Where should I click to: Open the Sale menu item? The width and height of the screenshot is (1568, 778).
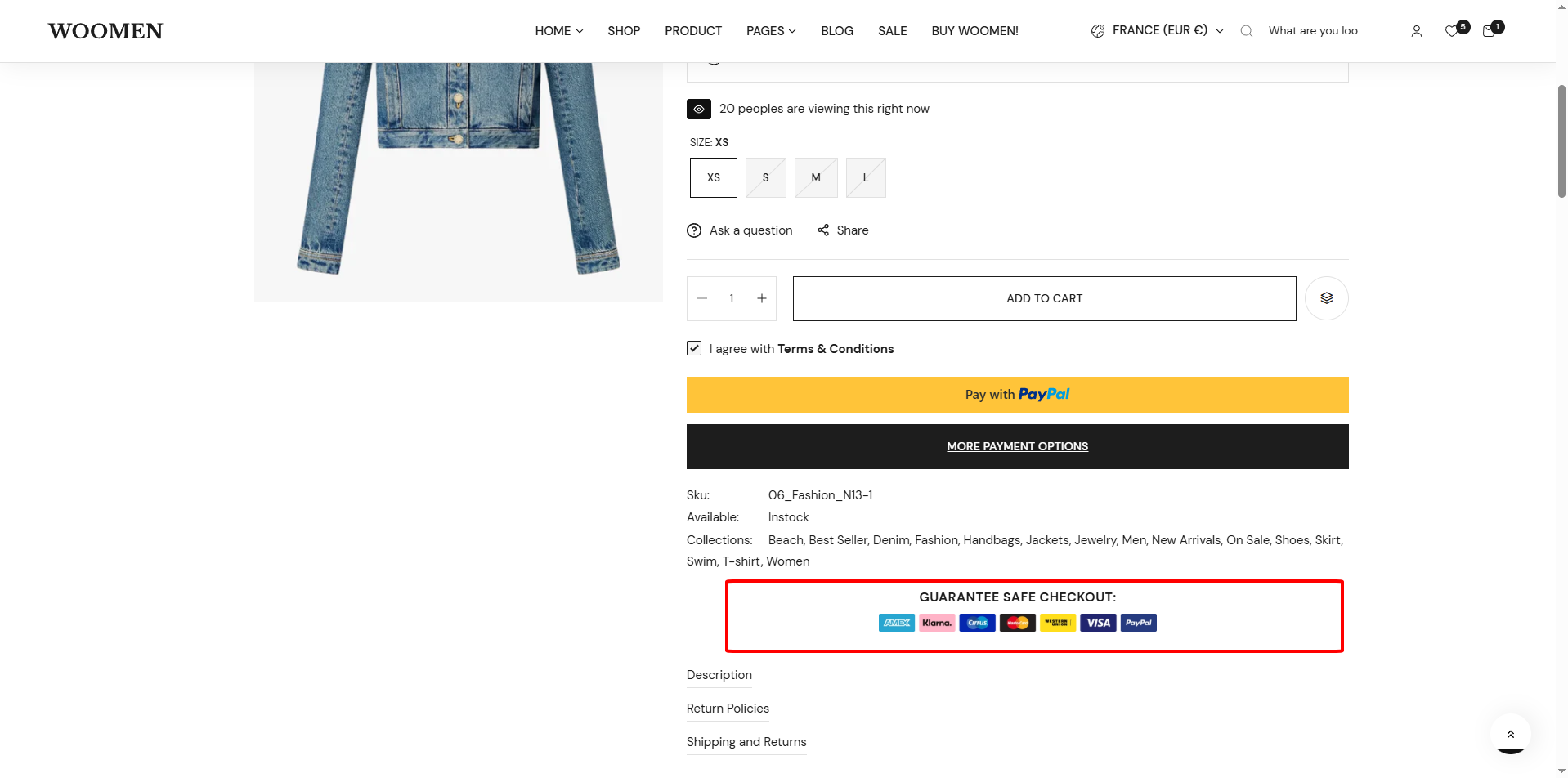pyautogui.click(x=892, y=31)
